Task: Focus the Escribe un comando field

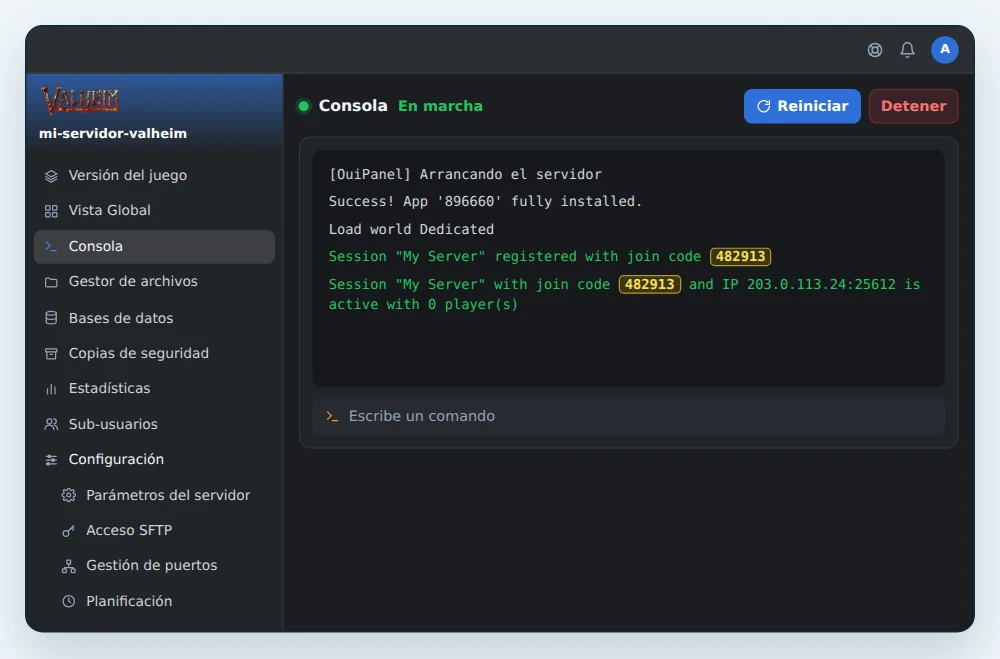Action: click(x=628, y=416)
